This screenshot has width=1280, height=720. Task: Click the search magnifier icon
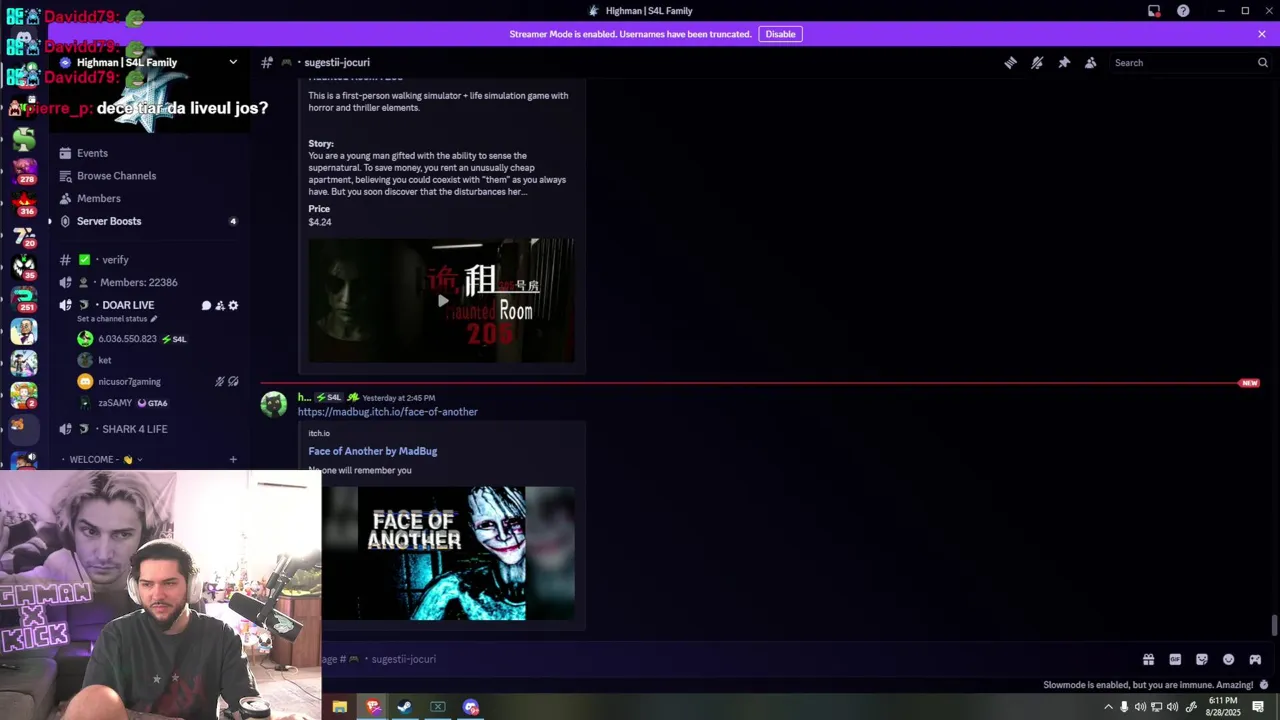(1262, 62)
